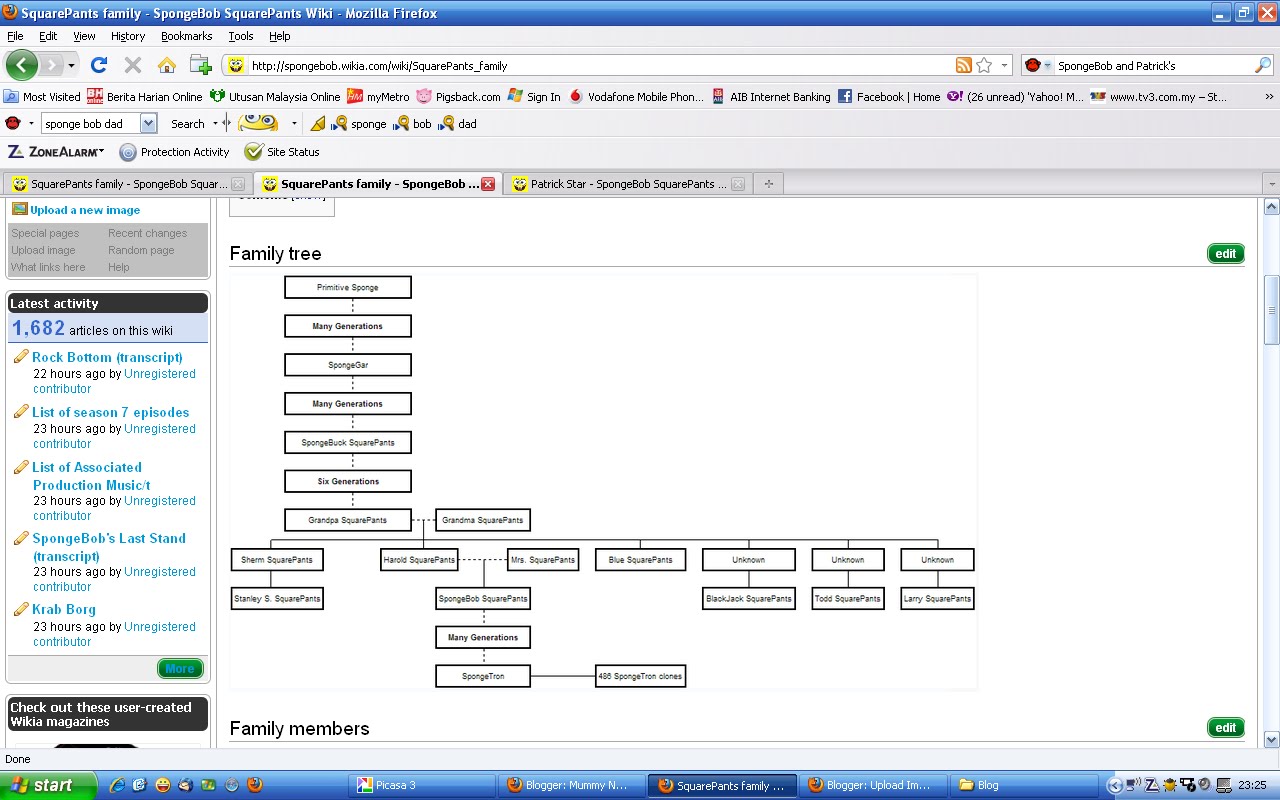Switch to Picasa 3 in taskbar
This screenshot has width=1280, height=800.
point(421,785)
